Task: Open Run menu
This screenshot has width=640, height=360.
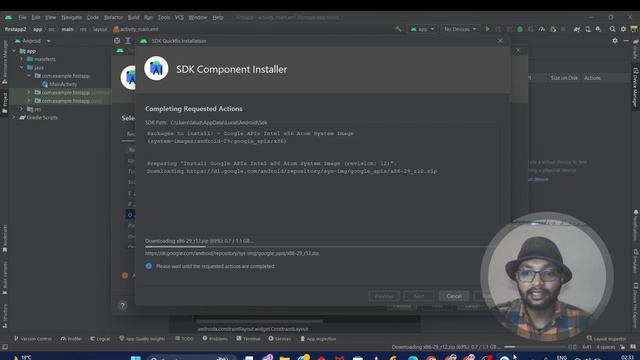Action: click(148, 18)
